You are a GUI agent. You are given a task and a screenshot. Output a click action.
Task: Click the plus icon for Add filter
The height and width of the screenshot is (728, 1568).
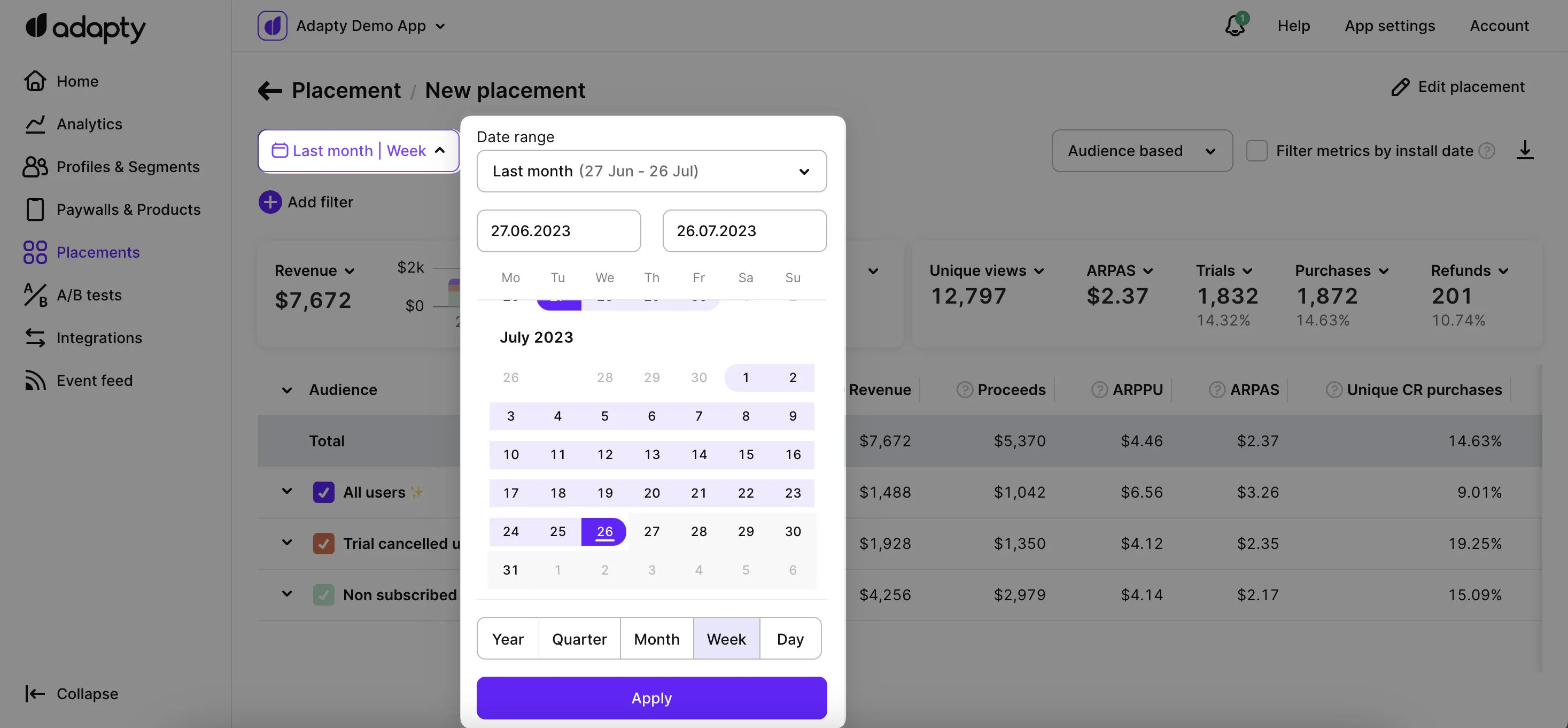click(270, 202)
